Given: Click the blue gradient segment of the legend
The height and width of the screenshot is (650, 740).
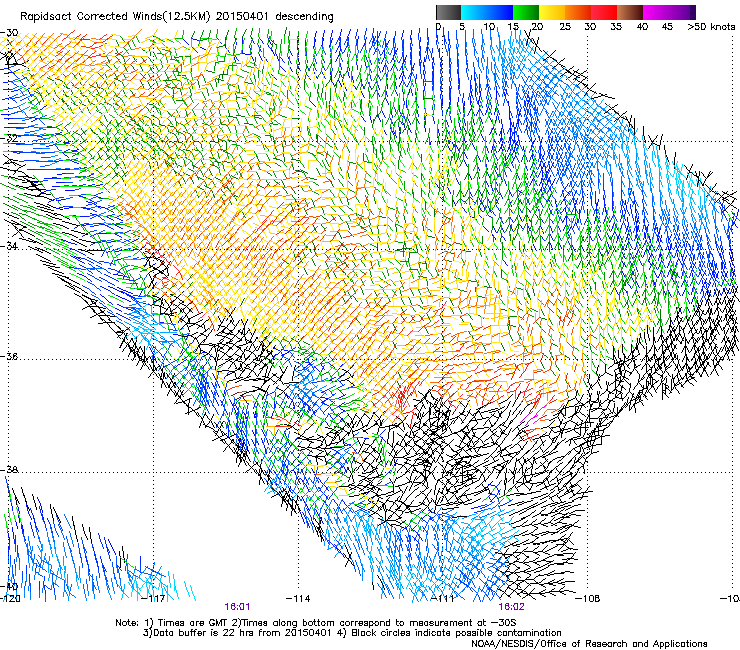Looking at the screenshot, I should pos(487,12).
